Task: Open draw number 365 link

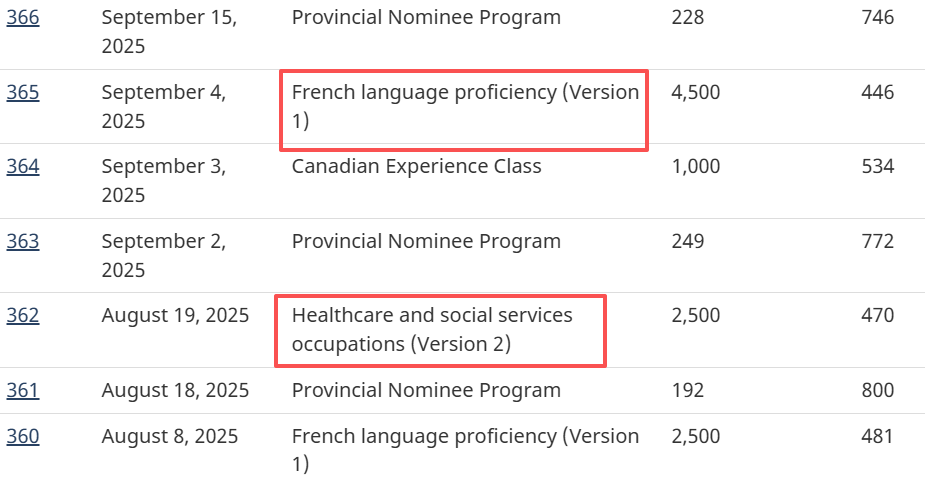Action: coord(23,93)
